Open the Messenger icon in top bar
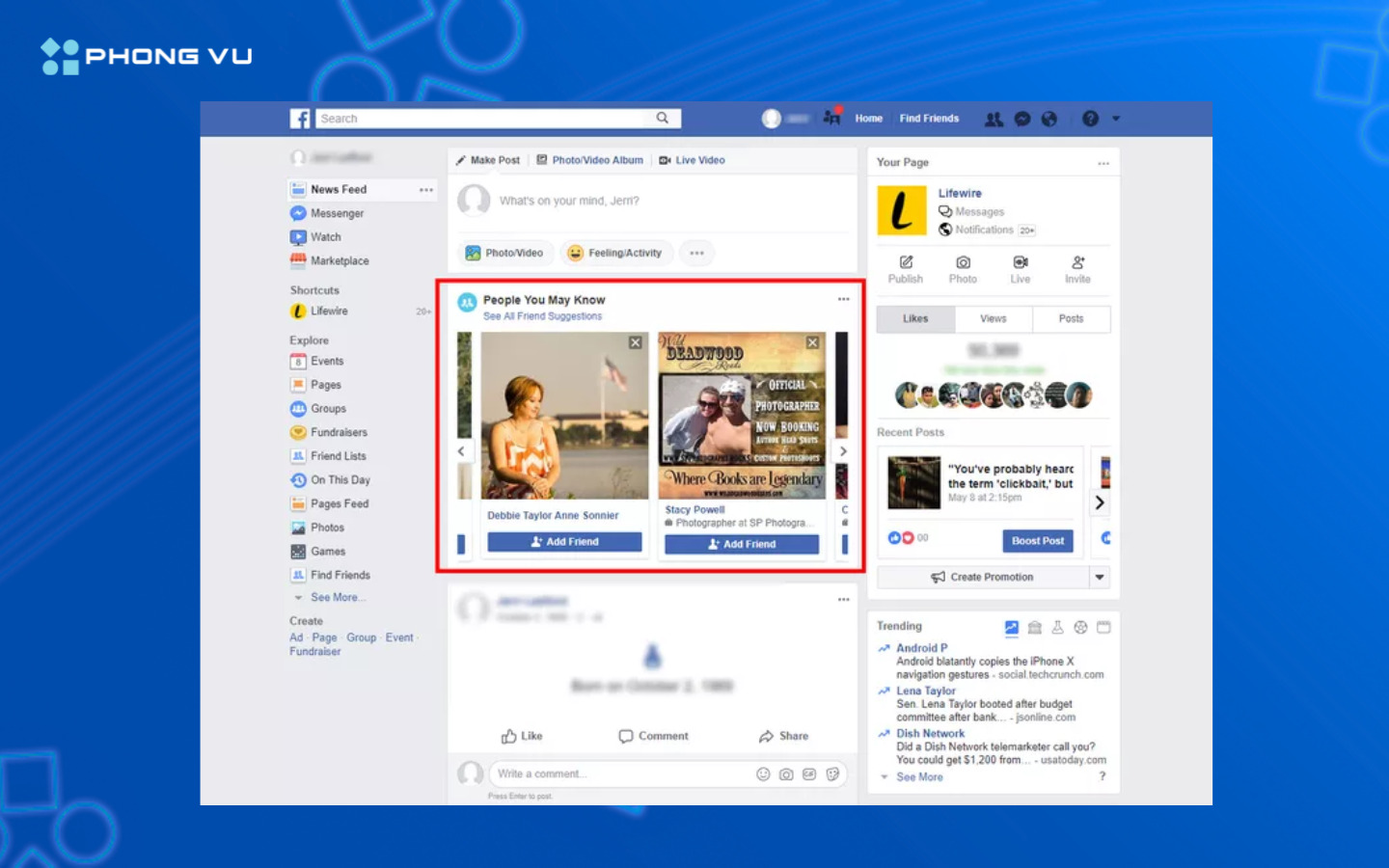 [x=1022, y=119]
